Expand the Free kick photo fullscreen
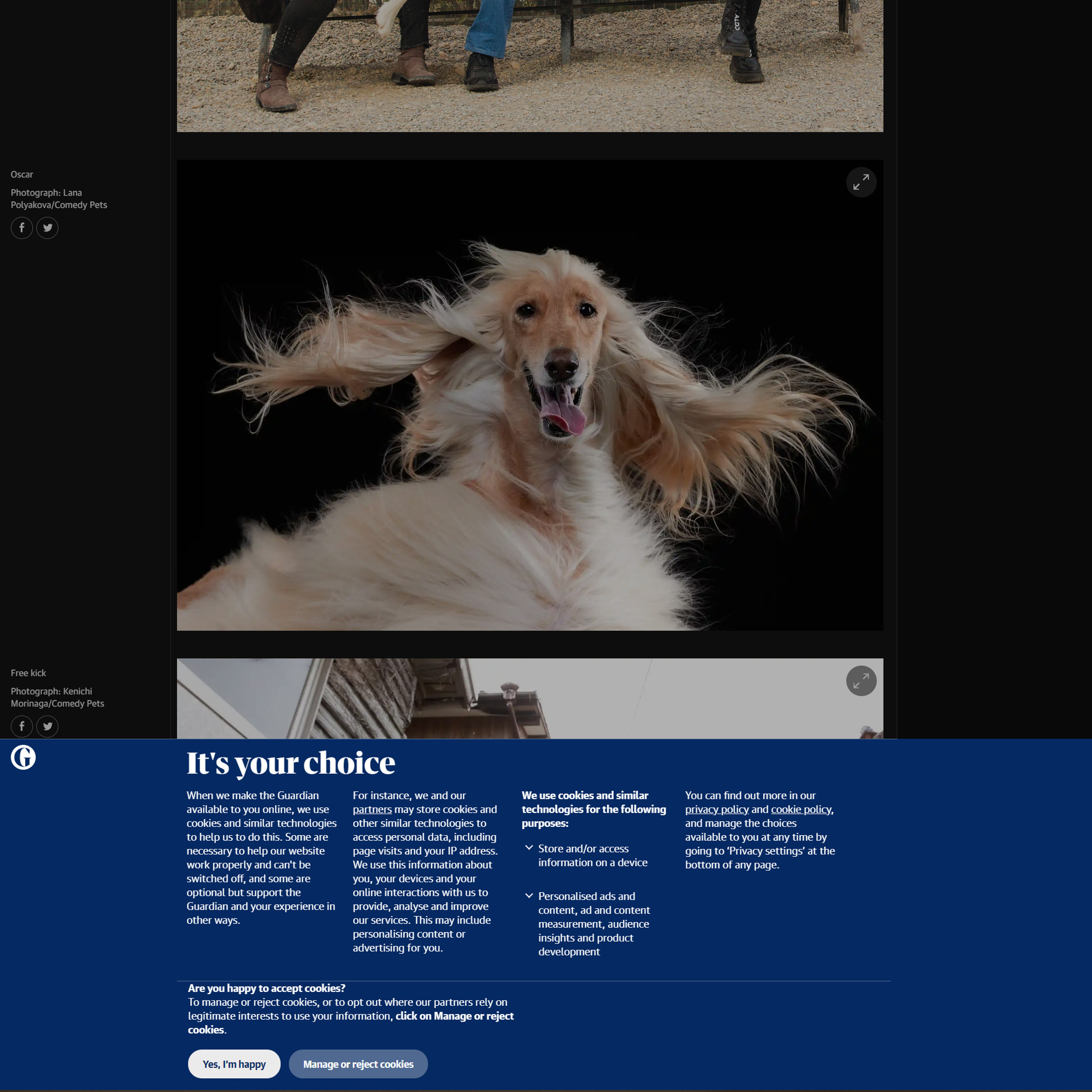Image resolution: width=1092 pixels, height=1092 pixels. point(861,680)
